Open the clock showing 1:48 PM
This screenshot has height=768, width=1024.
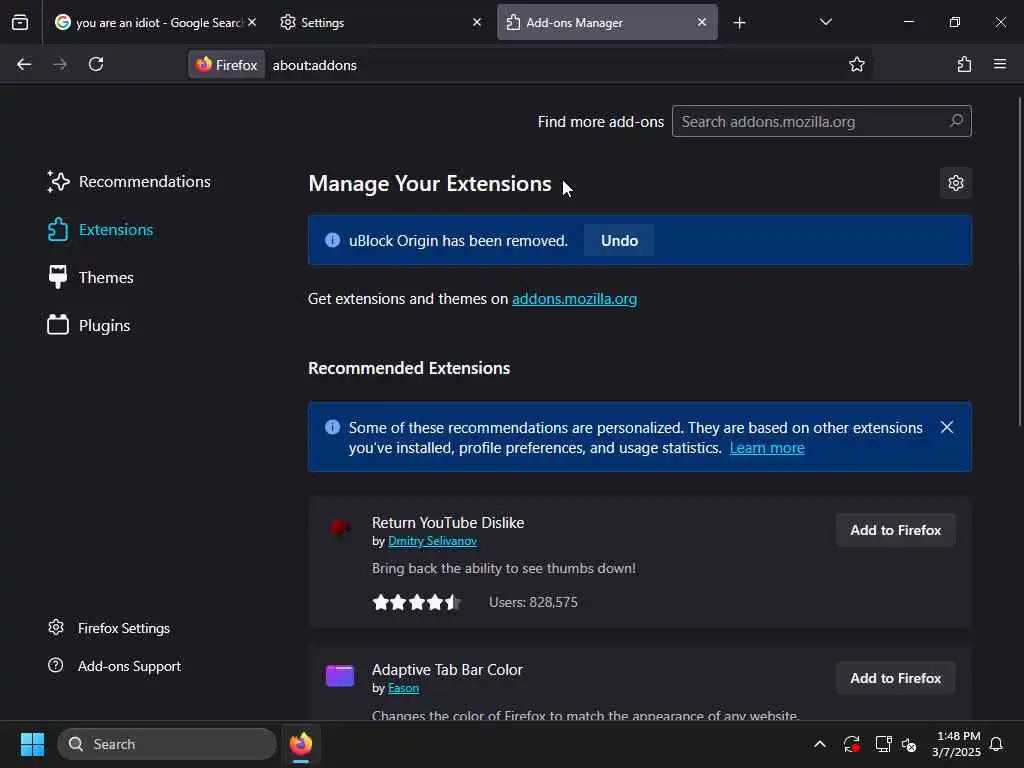tap(956, 744)
